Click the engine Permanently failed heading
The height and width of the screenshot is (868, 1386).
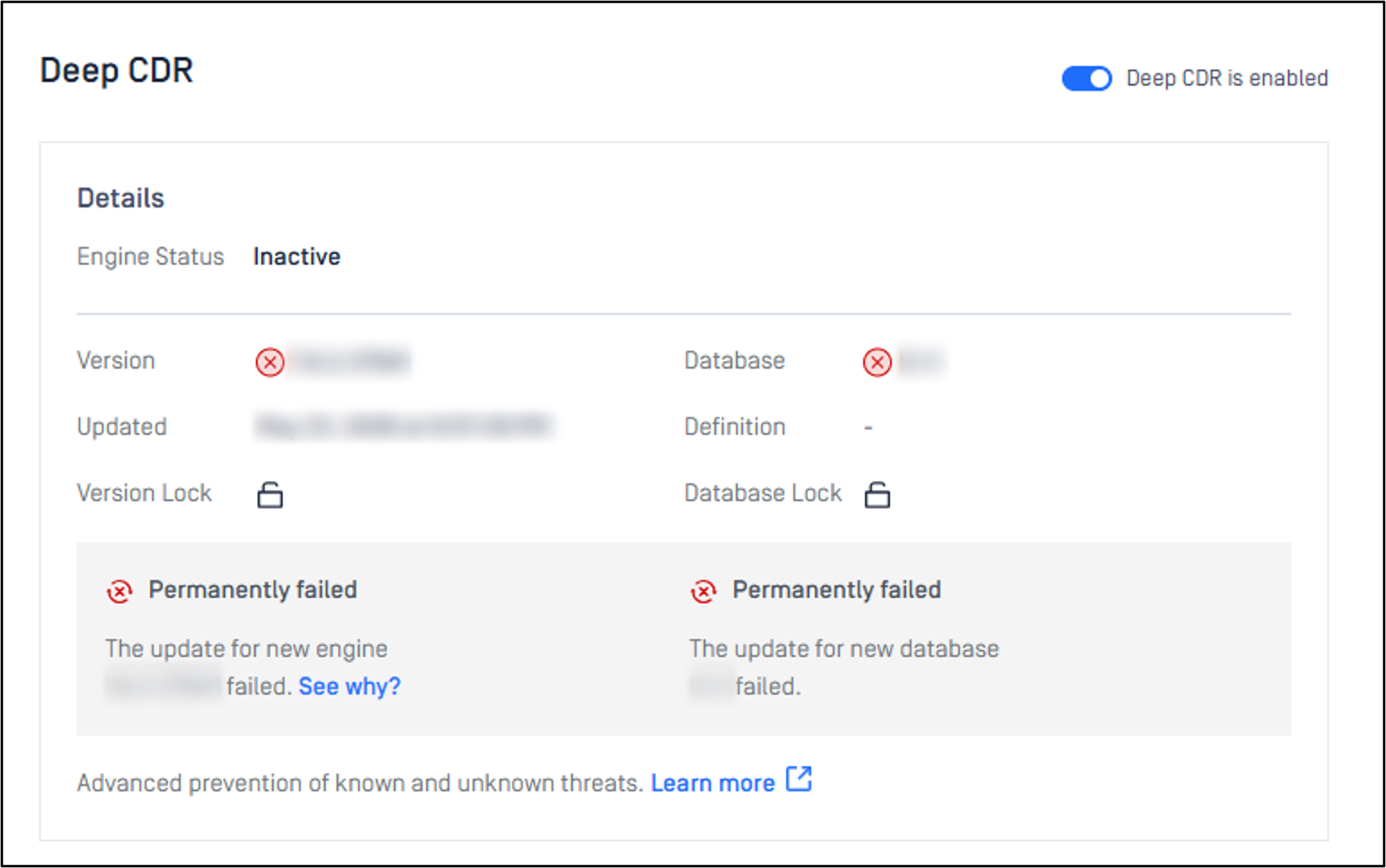coord(253,590)
